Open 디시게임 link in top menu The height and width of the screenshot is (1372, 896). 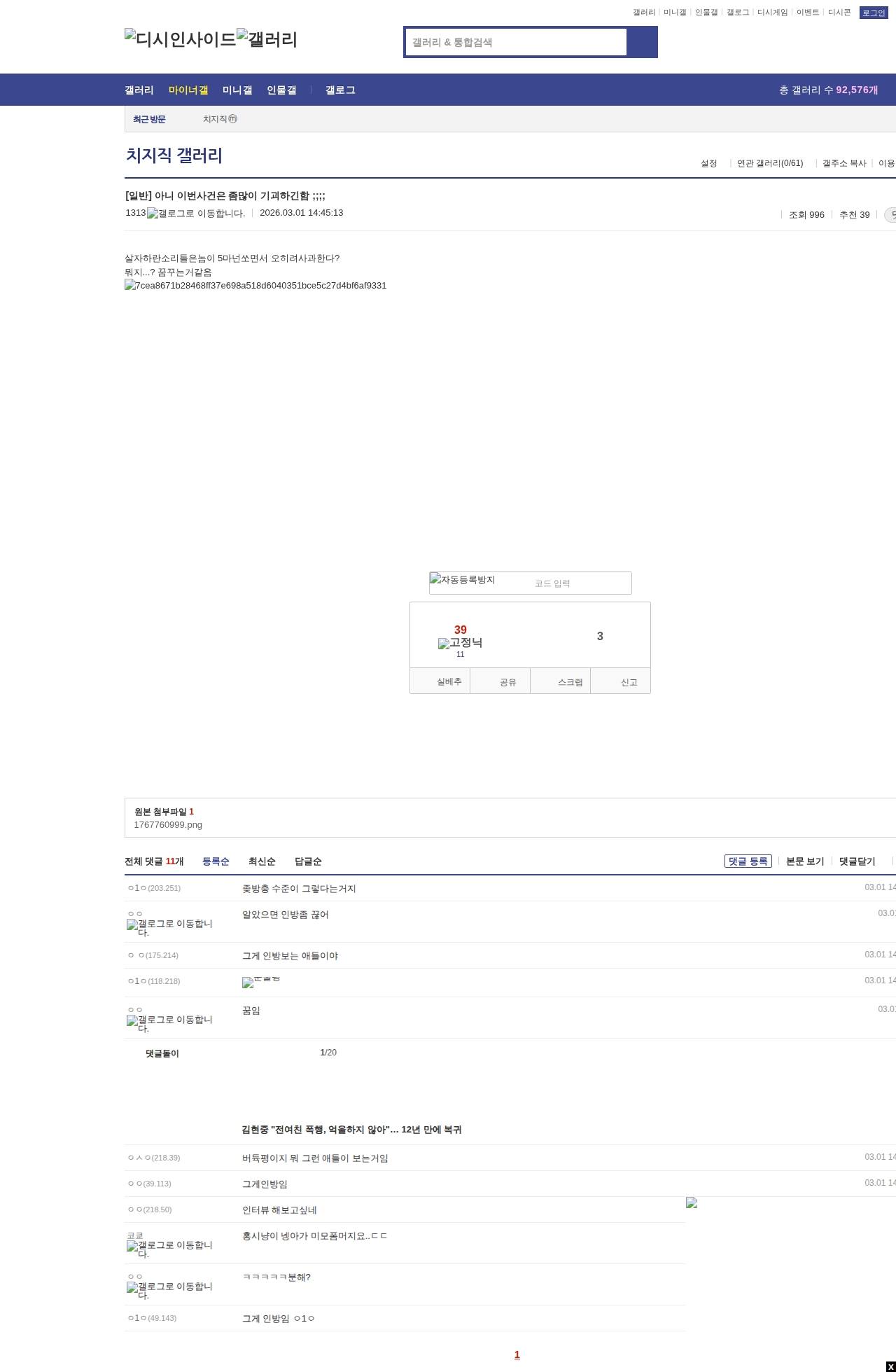coord(773,13)
